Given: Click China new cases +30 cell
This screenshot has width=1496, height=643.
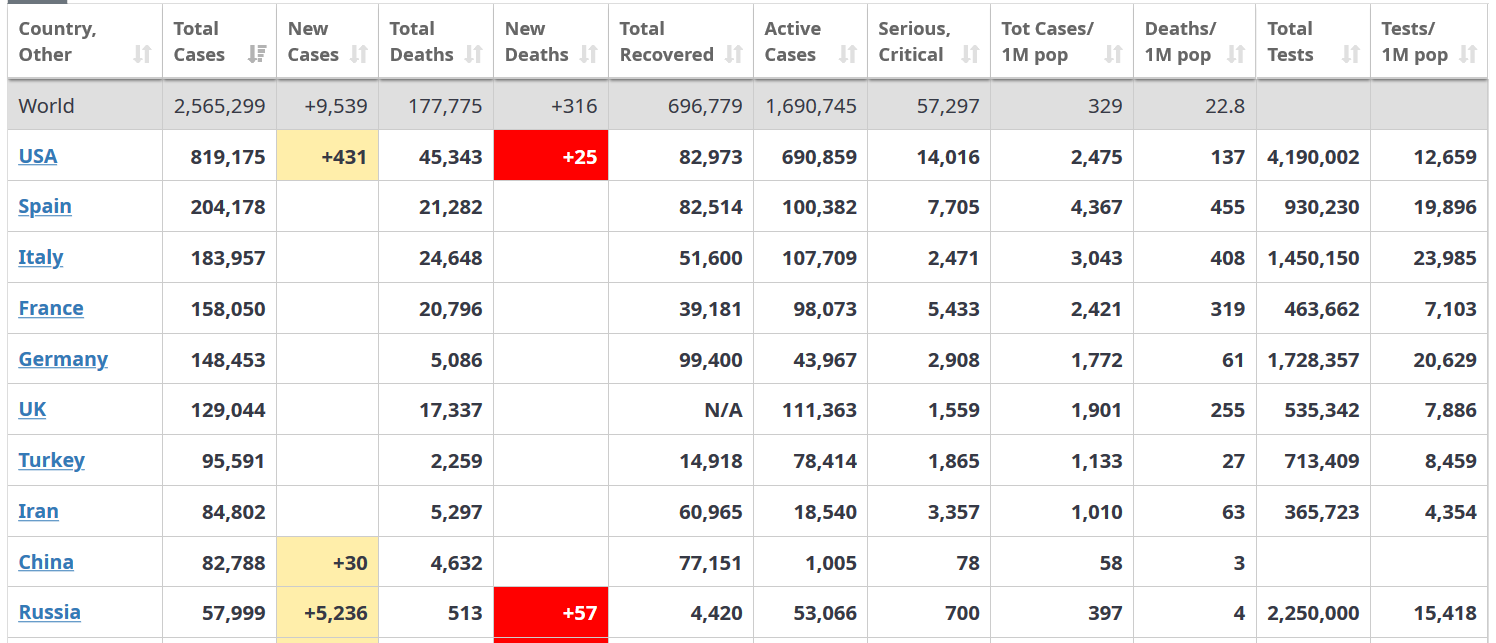Looking at the screenshot, I should pos(328,562).
